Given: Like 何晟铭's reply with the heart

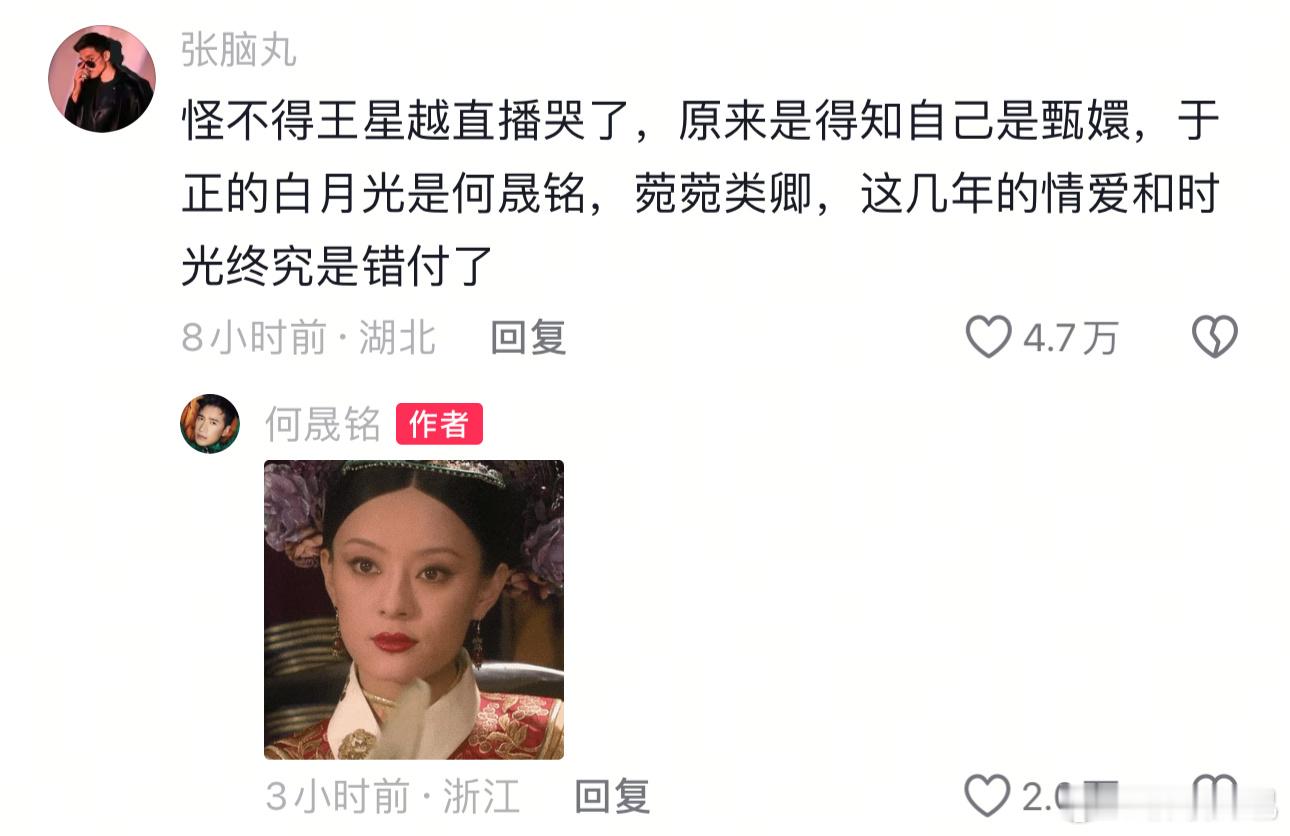Looking at the screenshot, I should [x=988, y=797].
